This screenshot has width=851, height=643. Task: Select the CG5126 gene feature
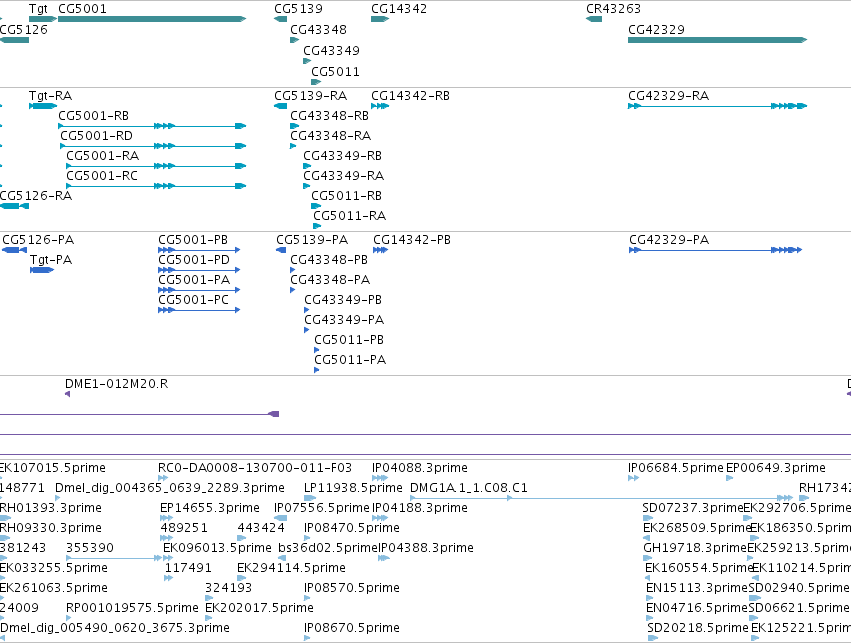coord(14,40)
